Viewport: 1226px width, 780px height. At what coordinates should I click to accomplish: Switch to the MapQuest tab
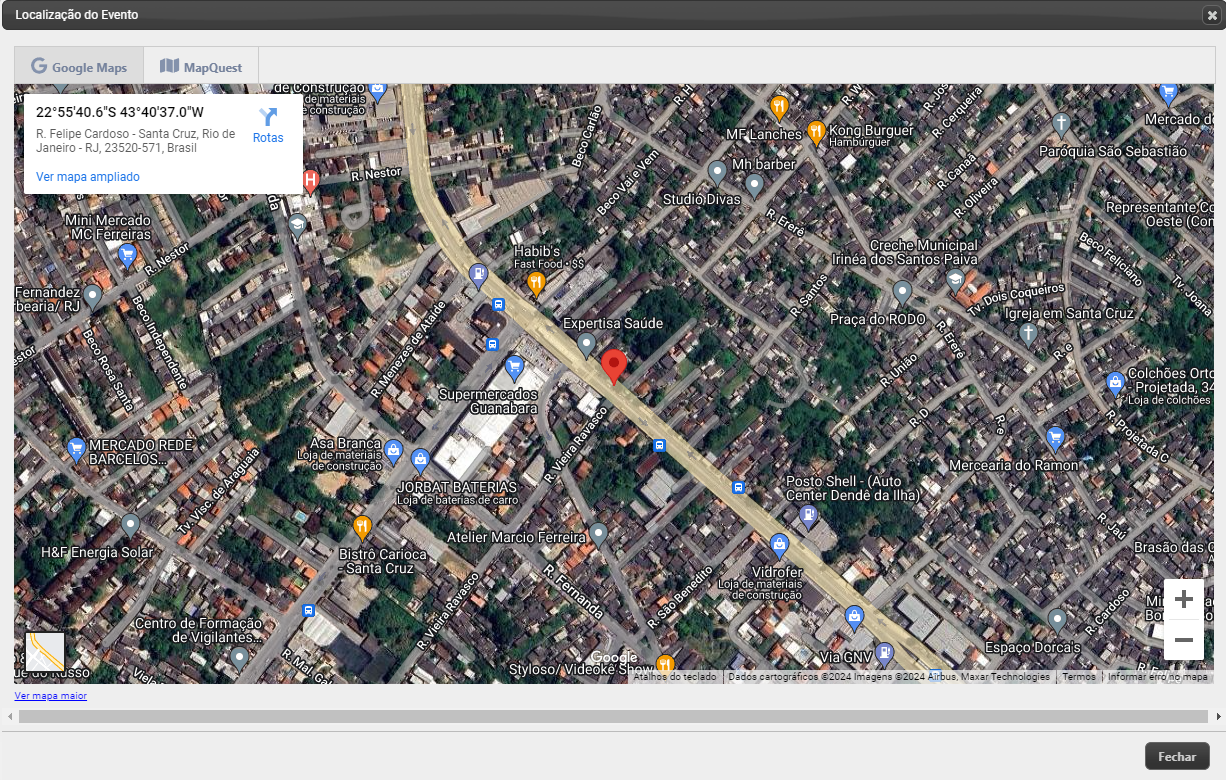(x=201, y=66)
